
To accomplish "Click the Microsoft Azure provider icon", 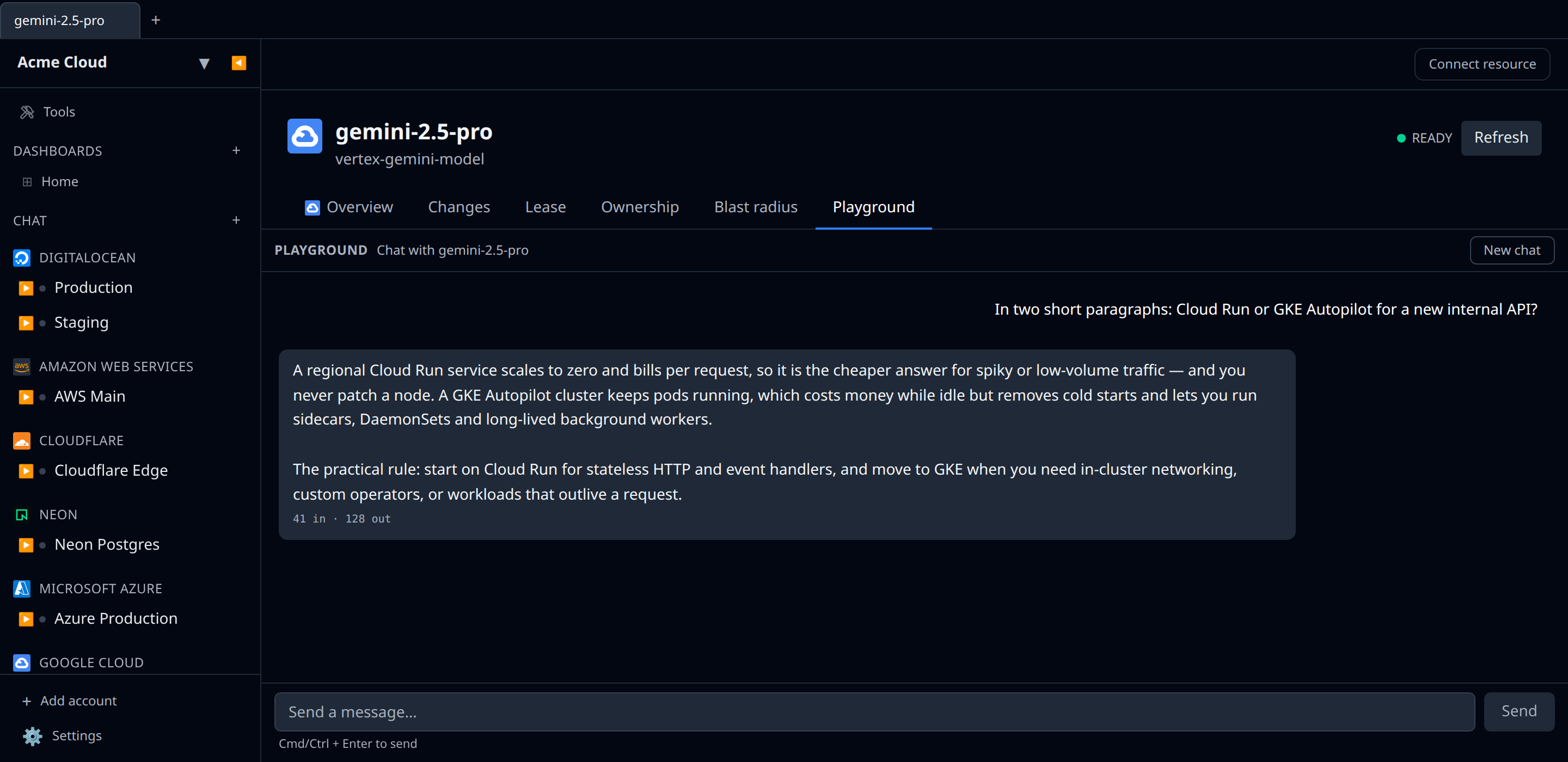I will [x=22, y=588].
